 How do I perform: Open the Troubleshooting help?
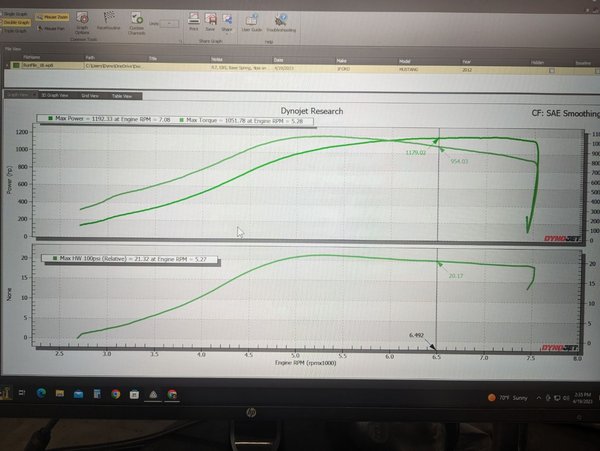(280, 19)
